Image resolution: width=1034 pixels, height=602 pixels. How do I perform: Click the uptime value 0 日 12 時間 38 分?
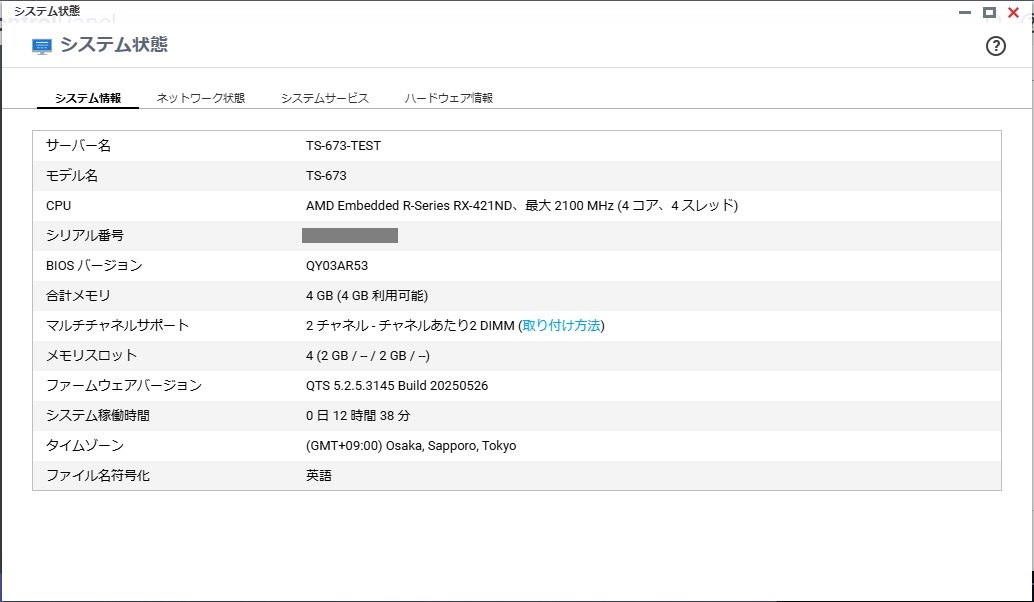[358, 416]
